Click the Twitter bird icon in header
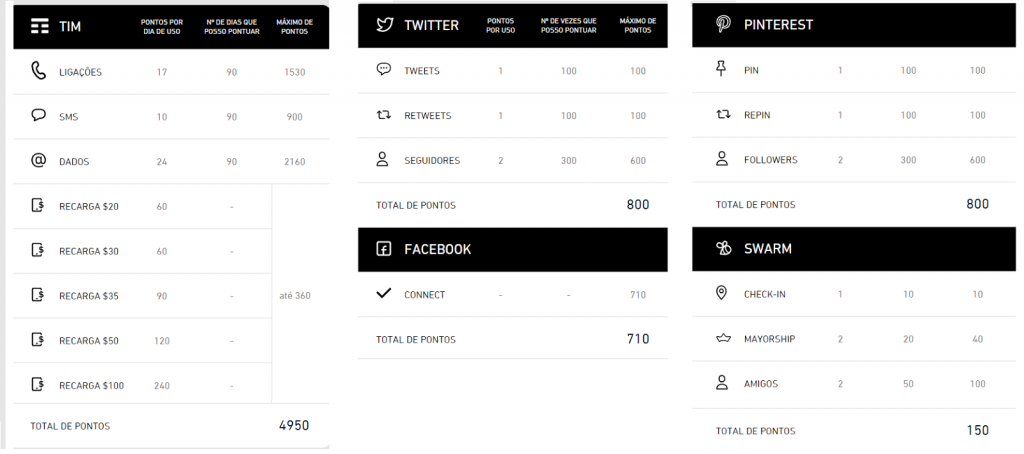Viewport: 1024px width, 454px height. [x=384, y=25]
